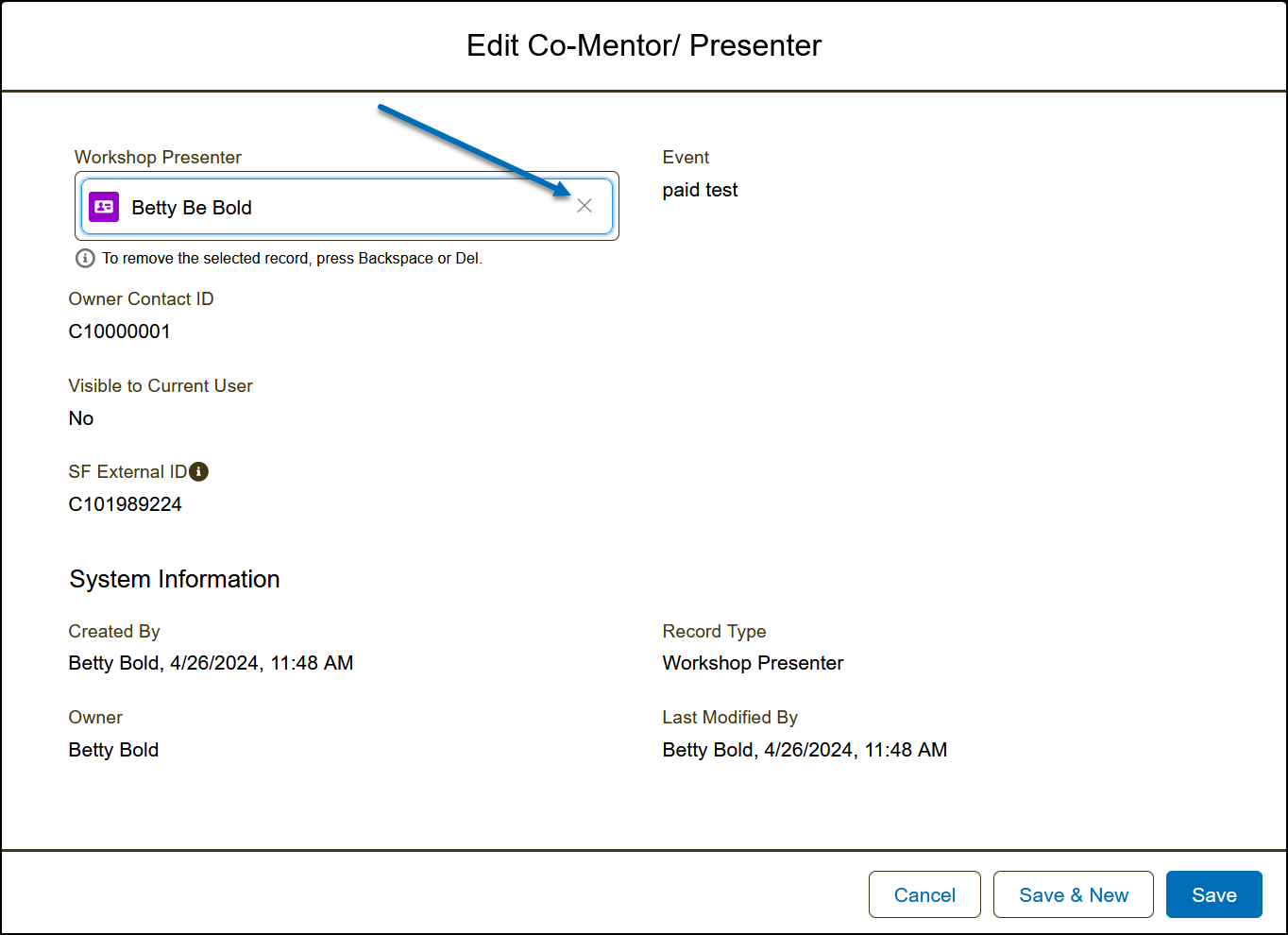Click the Event value "paid test"
The width and height of the screenshot is (1288, 935).
pos(700,190)
